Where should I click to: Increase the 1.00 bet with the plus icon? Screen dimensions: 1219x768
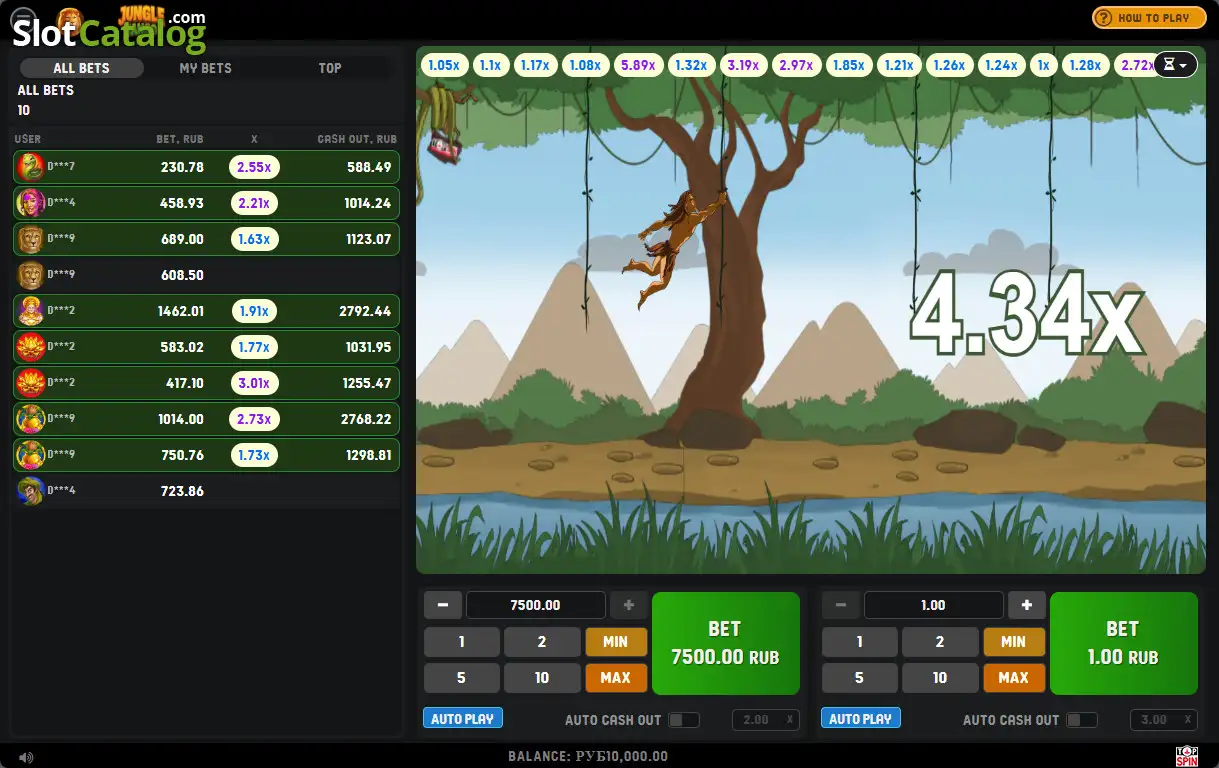coord(1027,605)
